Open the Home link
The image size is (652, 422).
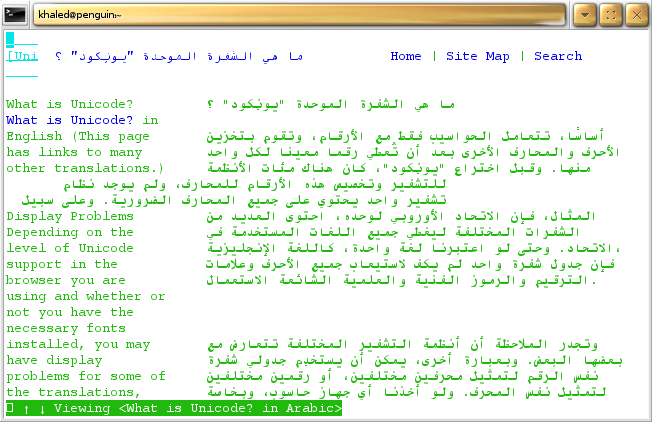coord(405,56)
